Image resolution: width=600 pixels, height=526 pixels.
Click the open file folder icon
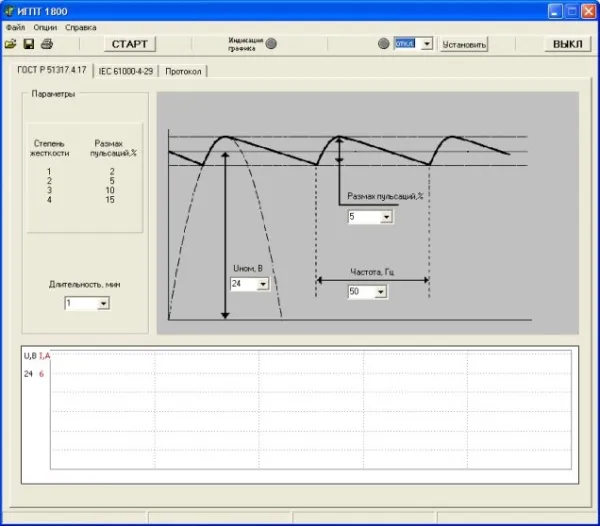click(x=11, y=45)
